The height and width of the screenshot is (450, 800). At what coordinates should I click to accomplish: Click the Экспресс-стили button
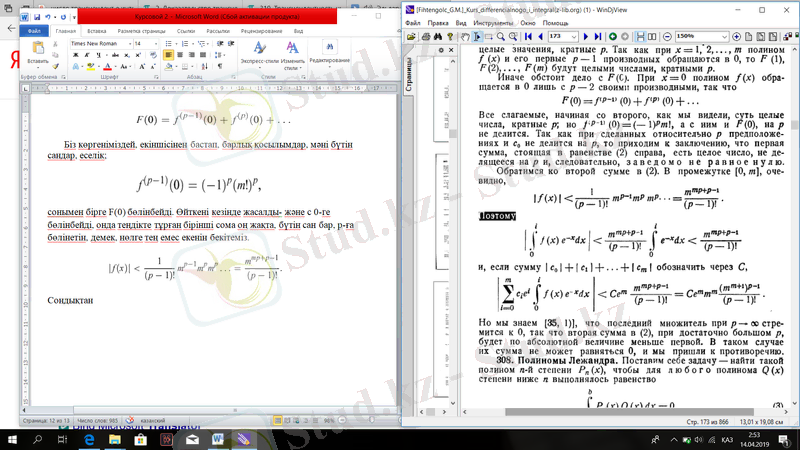[x=260, y=53]
